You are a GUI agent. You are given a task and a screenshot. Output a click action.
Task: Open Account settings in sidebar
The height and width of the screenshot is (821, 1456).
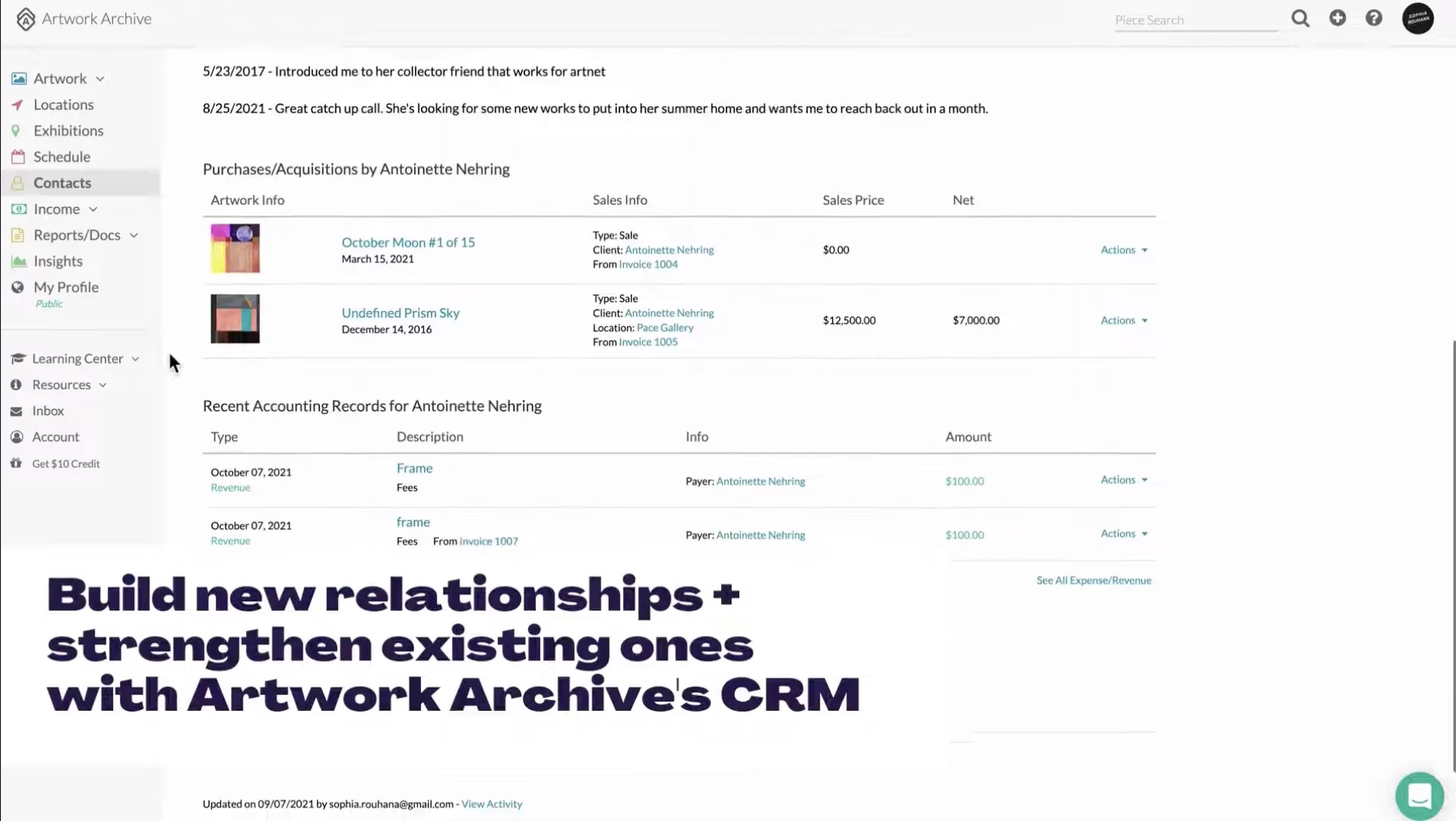(55, 437)
